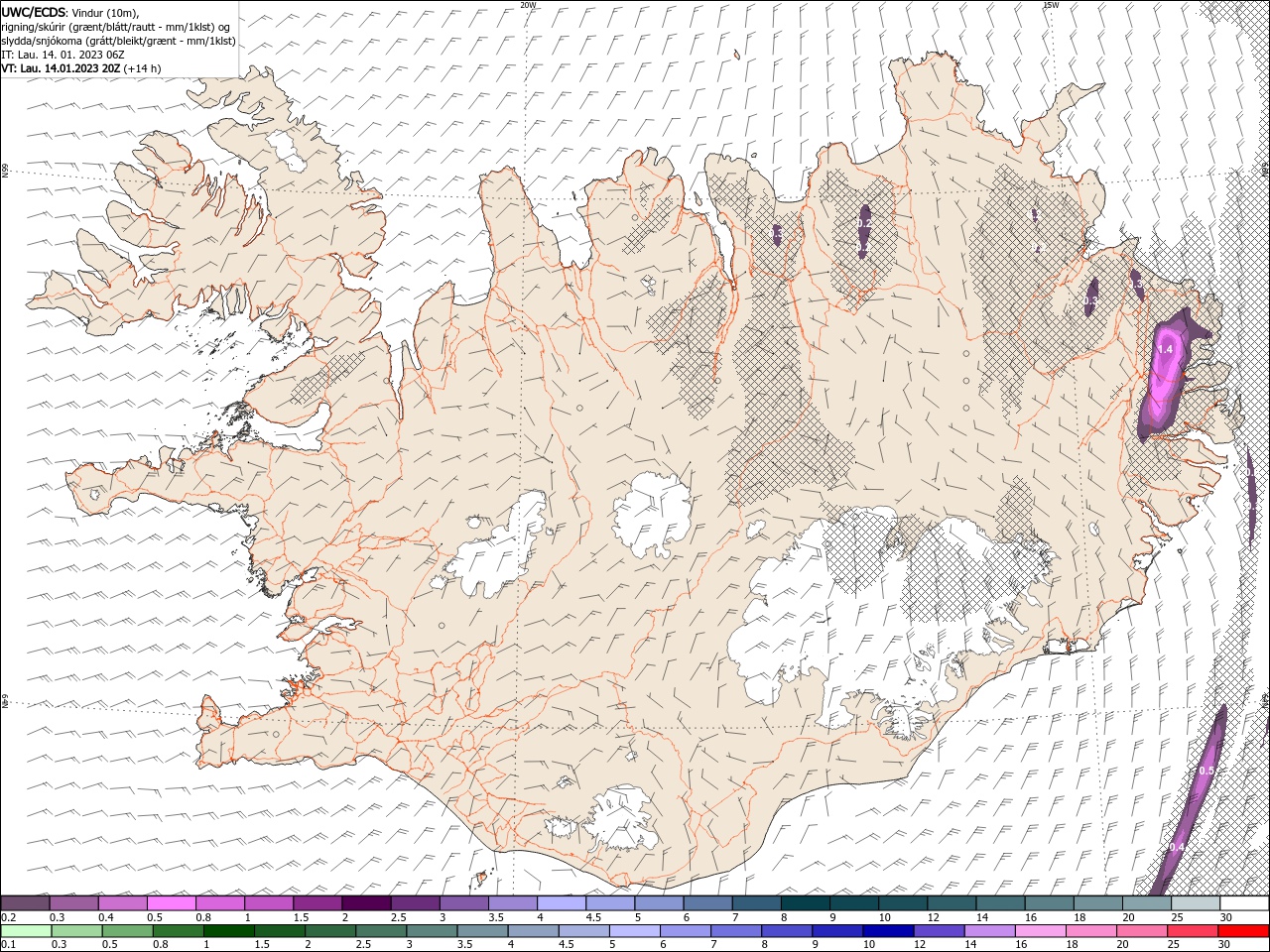Select top legend swatch between 1 and 1.5
Image resolution: width=1270 pixels, height=952 pixels.
tap(269, 903)
